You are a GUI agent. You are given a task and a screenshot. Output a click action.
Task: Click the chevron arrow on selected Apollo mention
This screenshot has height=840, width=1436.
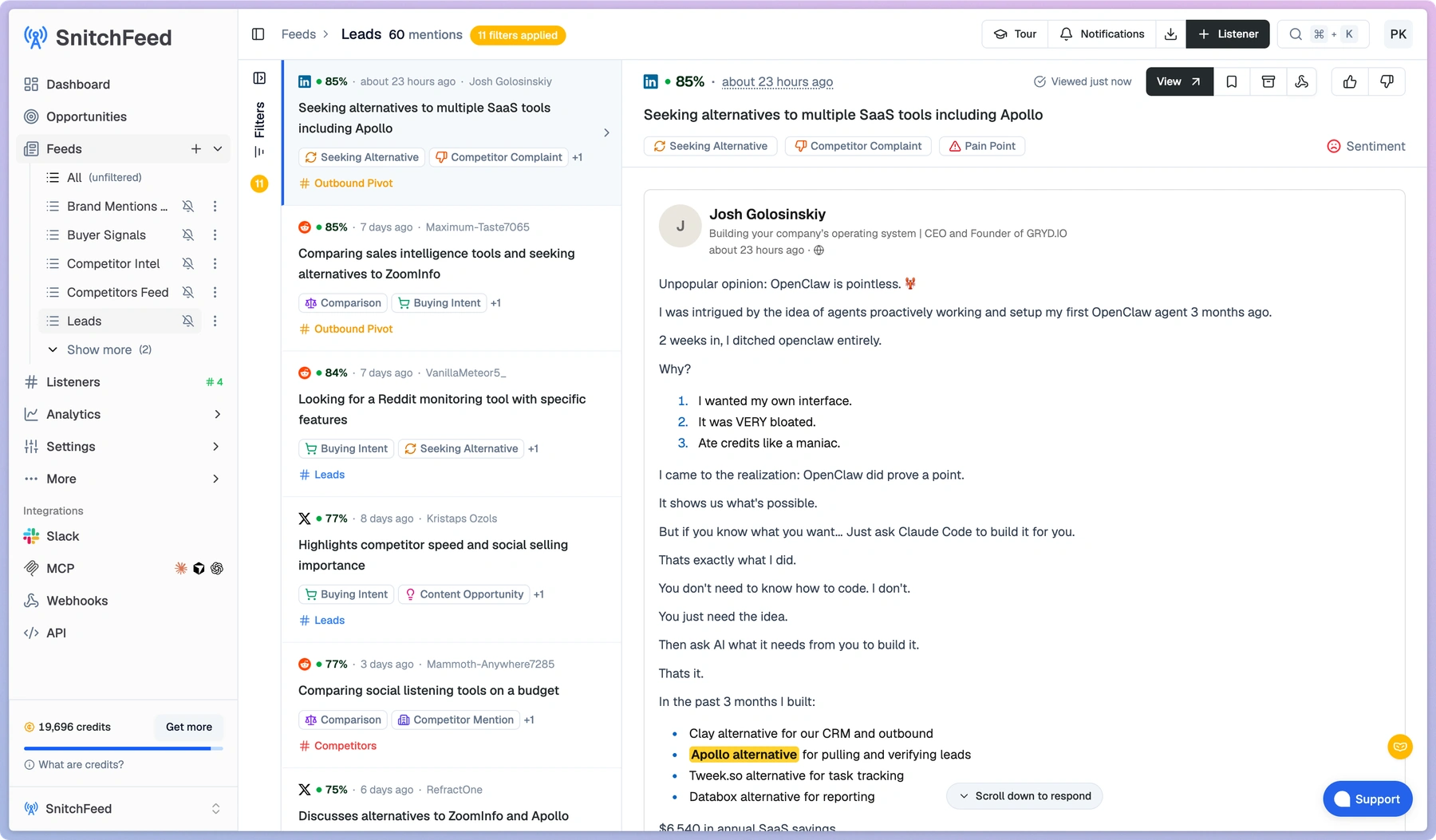click(x=606, y=132)
